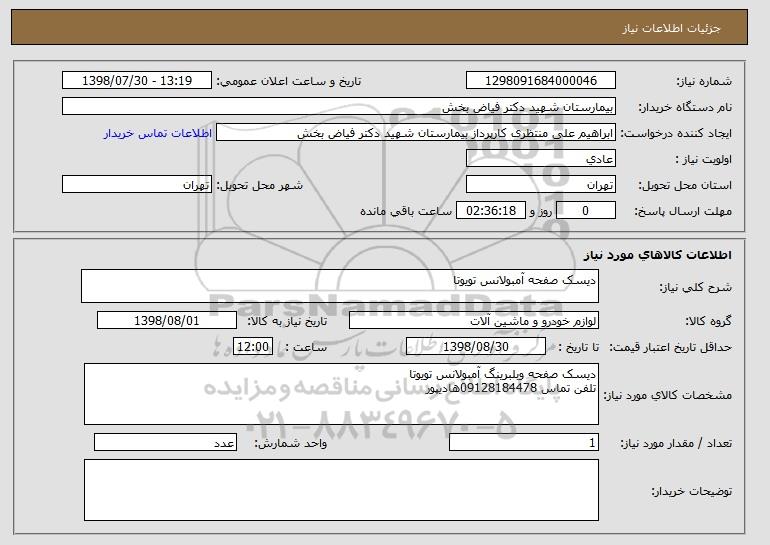Click the empty توضیحات خریدار text area
This screenshot has height=545, width=770.
[x=341, y=490]
